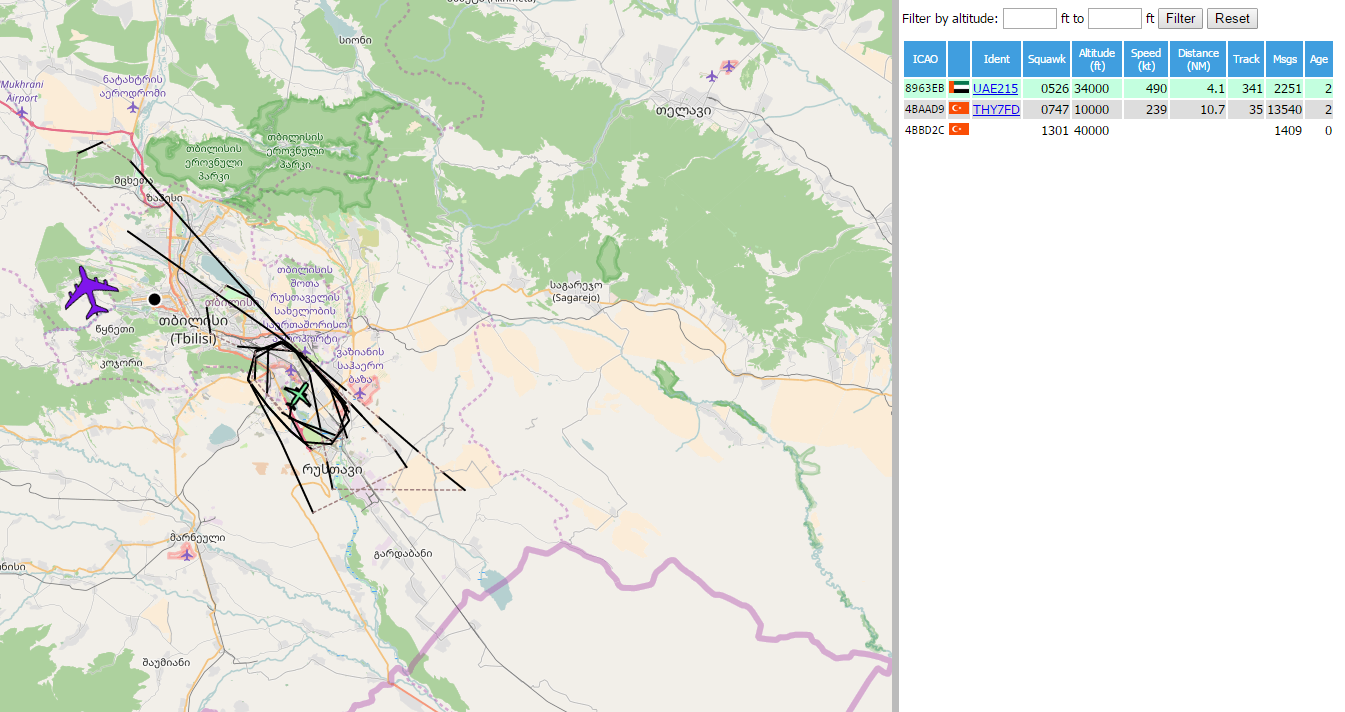This screenshot has width=1345, height=712.
Task: Sort table by Msgs column header
Action: 1284,59
